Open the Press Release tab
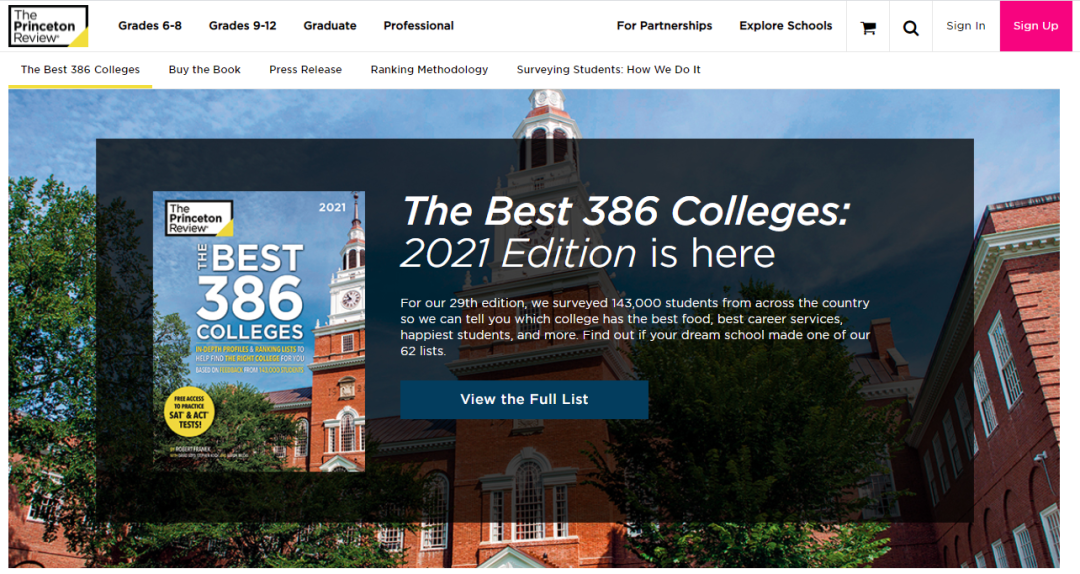Viewport: 1080px width, 574px height. (x=305, y=70)
